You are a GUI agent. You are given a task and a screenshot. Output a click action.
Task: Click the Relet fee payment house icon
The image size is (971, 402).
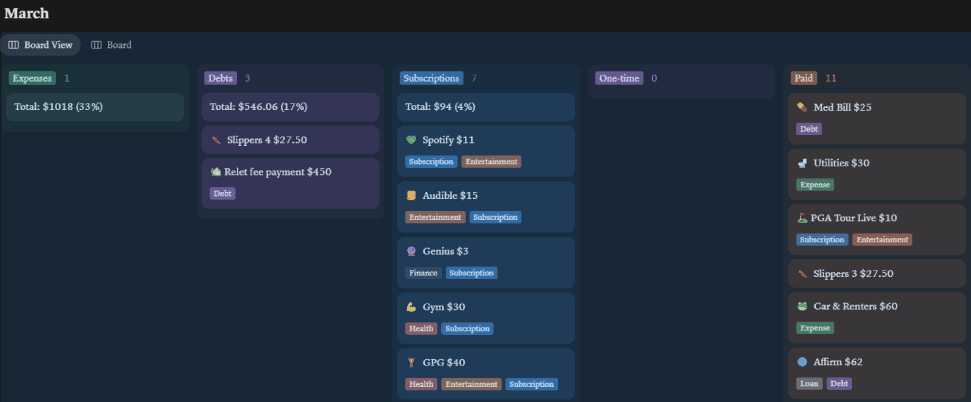[216, 172]
